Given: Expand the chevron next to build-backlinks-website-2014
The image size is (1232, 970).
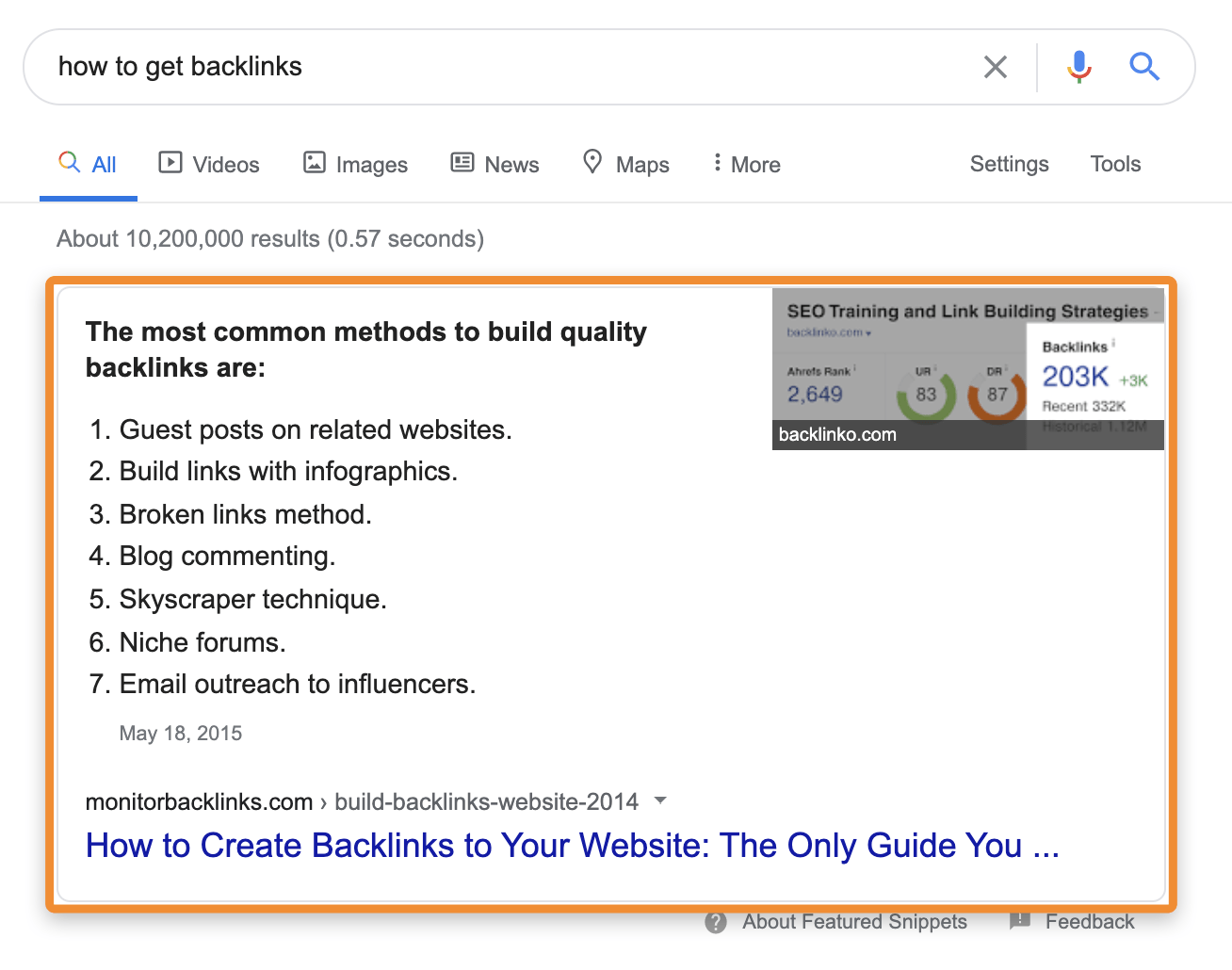Looking at the screenshot, I should coord(660,800).
